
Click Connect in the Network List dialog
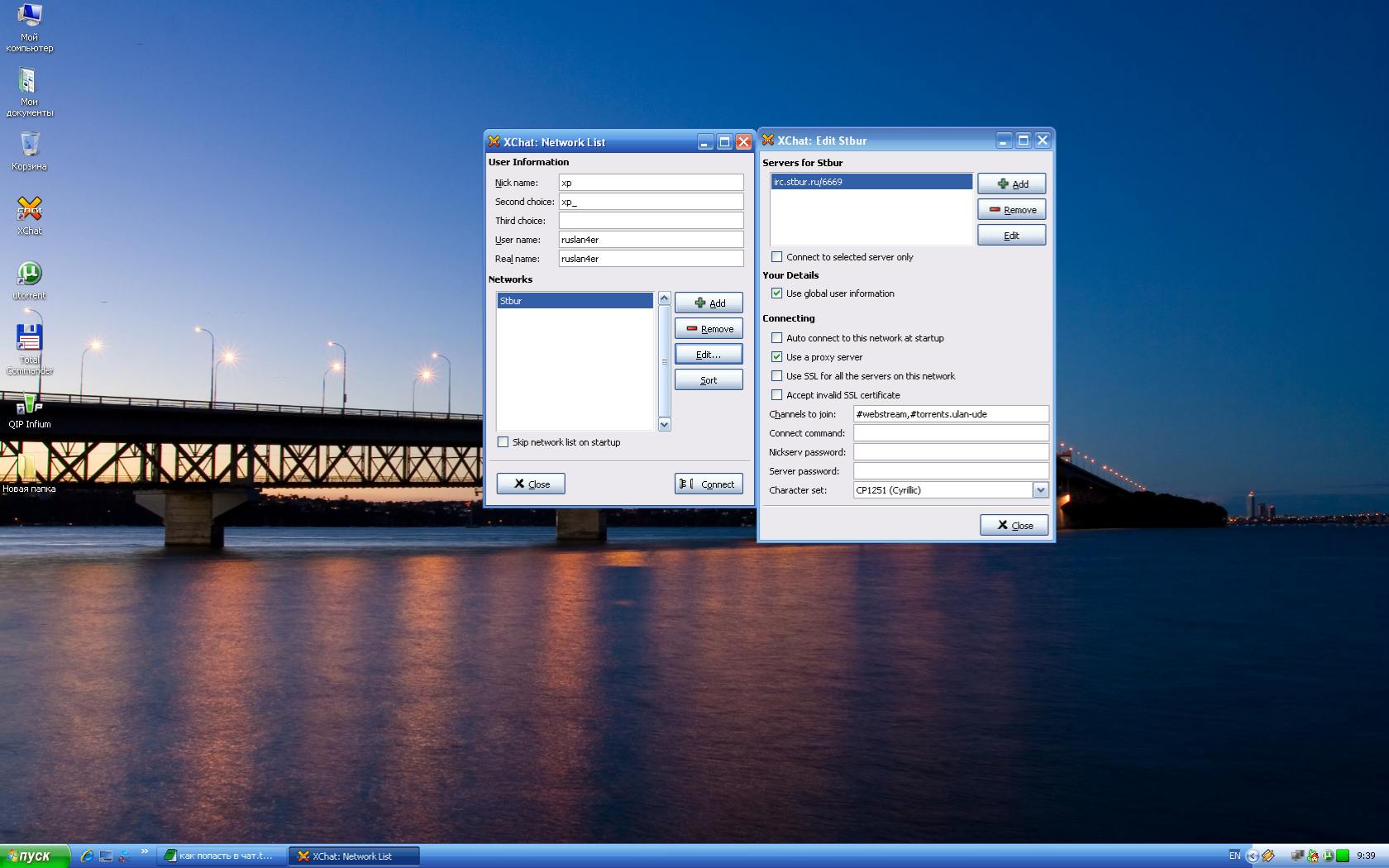pos(709,484)
